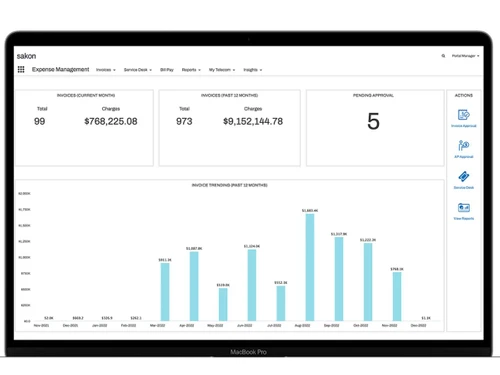500x375 pixels.
Task: Click the Pending Approval card heading
Action: (373, 95)
